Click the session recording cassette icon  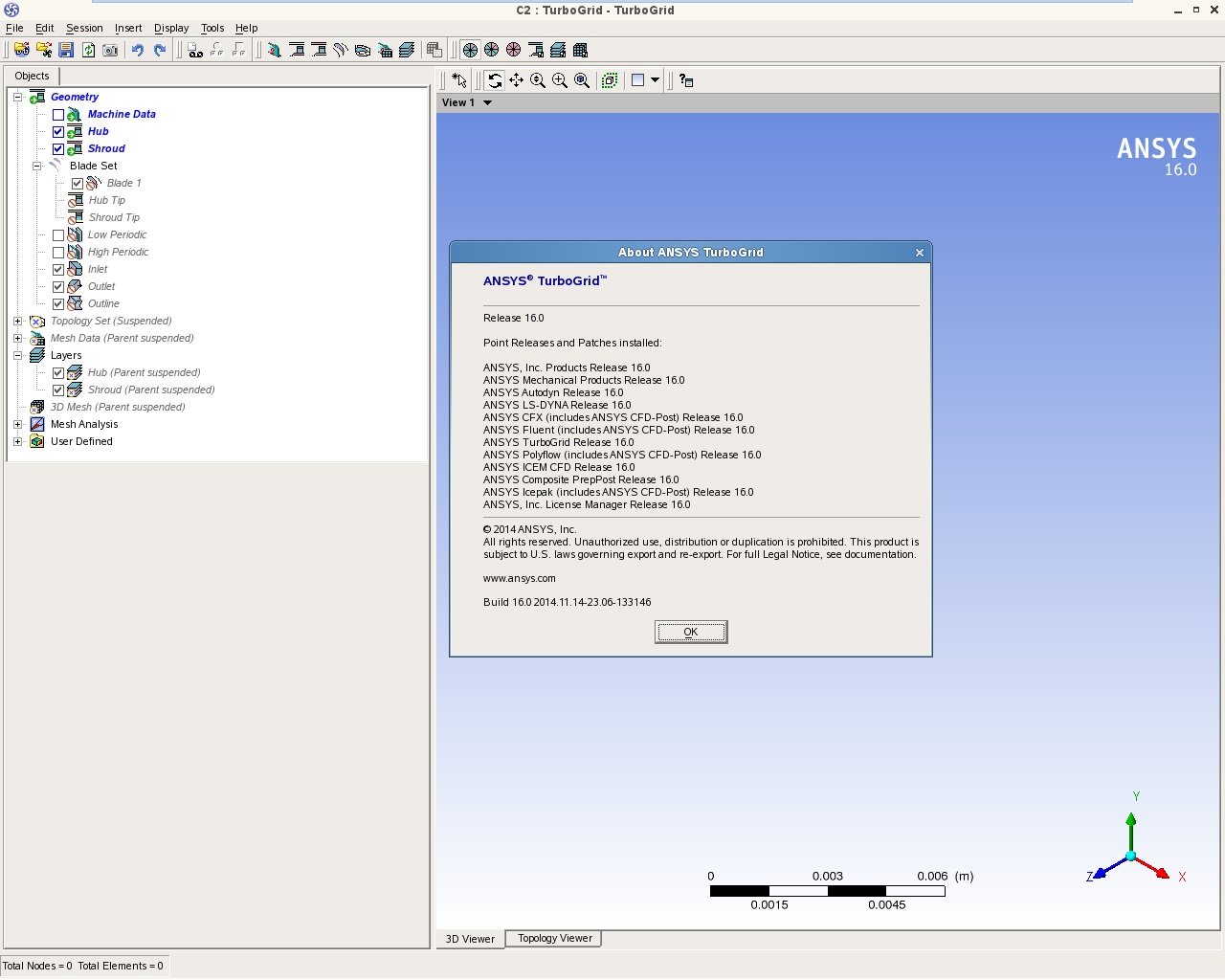pyautogui.click(x=195, y=50)
